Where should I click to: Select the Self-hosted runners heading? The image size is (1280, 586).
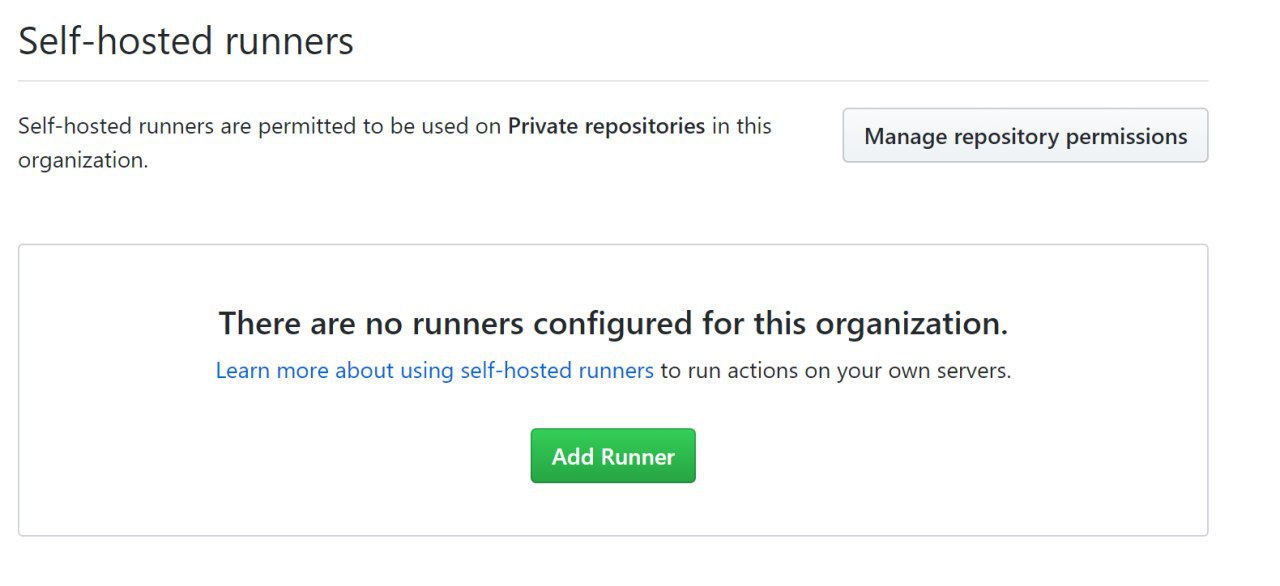coord(186,41)
